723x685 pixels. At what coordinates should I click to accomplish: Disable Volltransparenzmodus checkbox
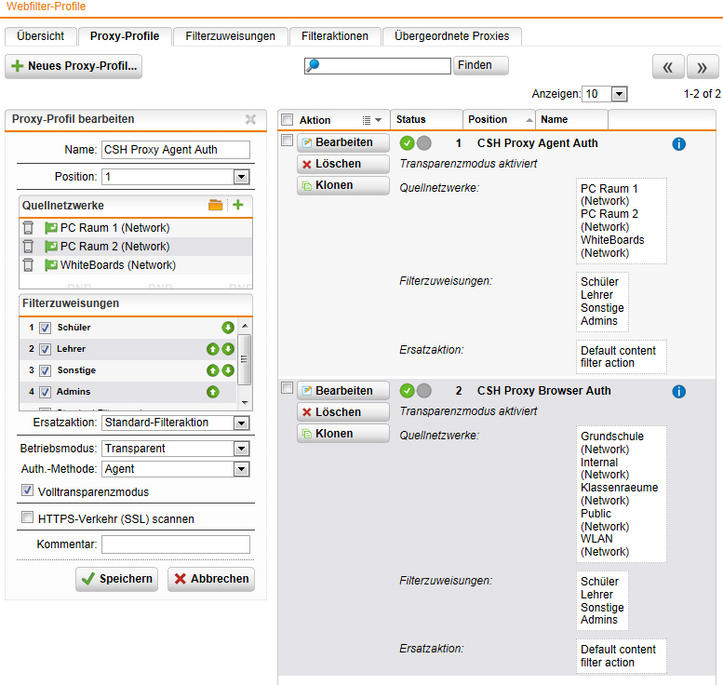coord(27,490)
